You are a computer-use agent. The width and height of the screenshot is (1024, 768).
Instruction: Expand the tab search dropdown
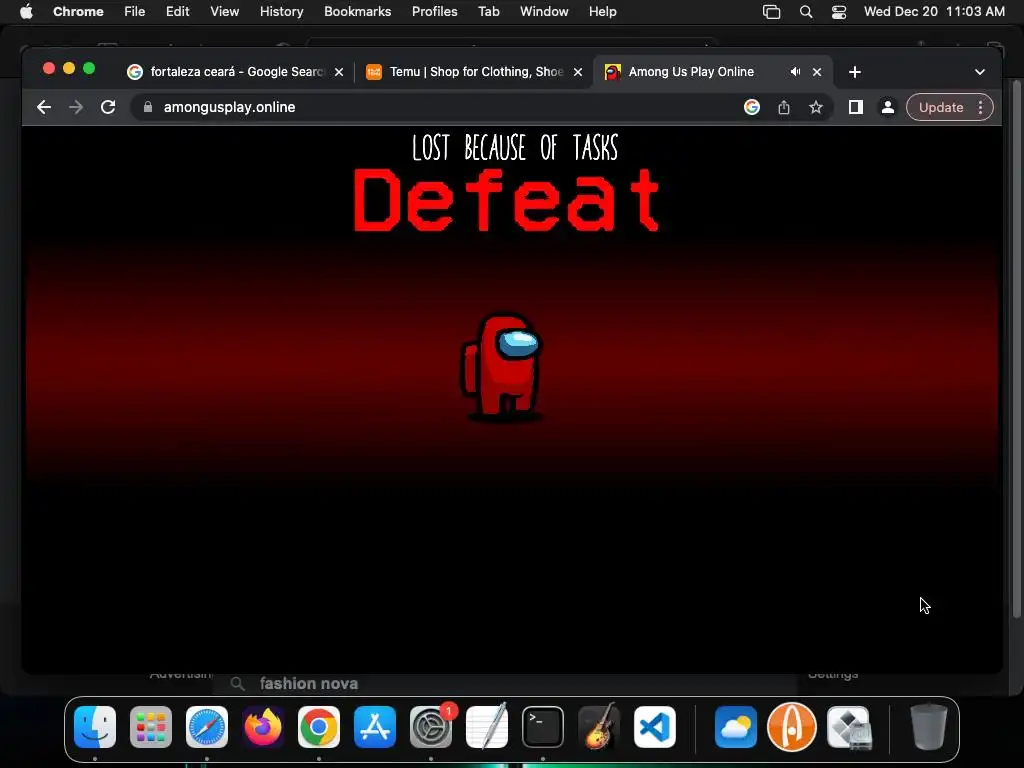click(x=980, y=72)
